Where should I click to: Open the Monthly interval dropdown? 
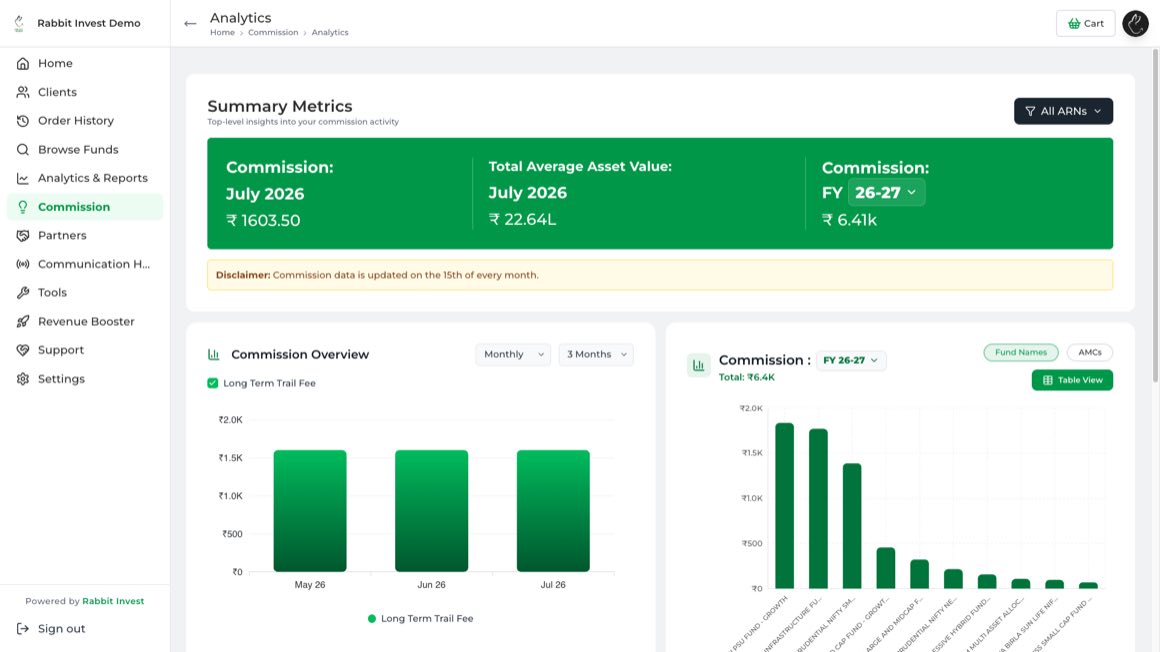(513, 354)
